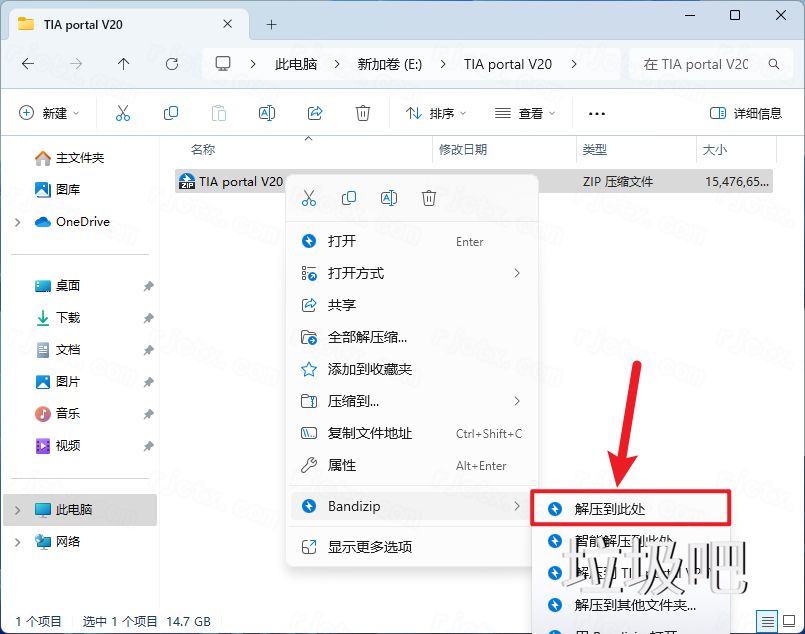Image resolution: width=805 pixels, height=634 pixels.
Task: Click the search box for TIA portal V20
Action: 700,63
